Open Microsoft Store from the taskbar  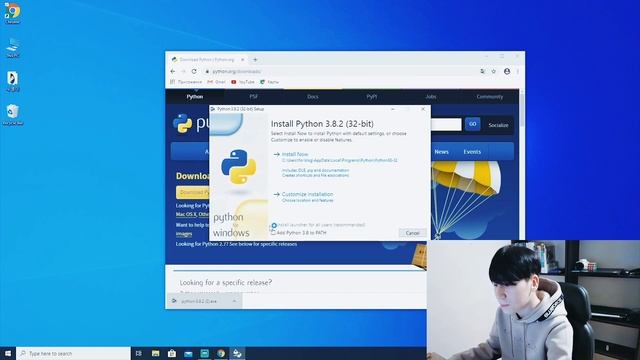[x=172, y=353]
